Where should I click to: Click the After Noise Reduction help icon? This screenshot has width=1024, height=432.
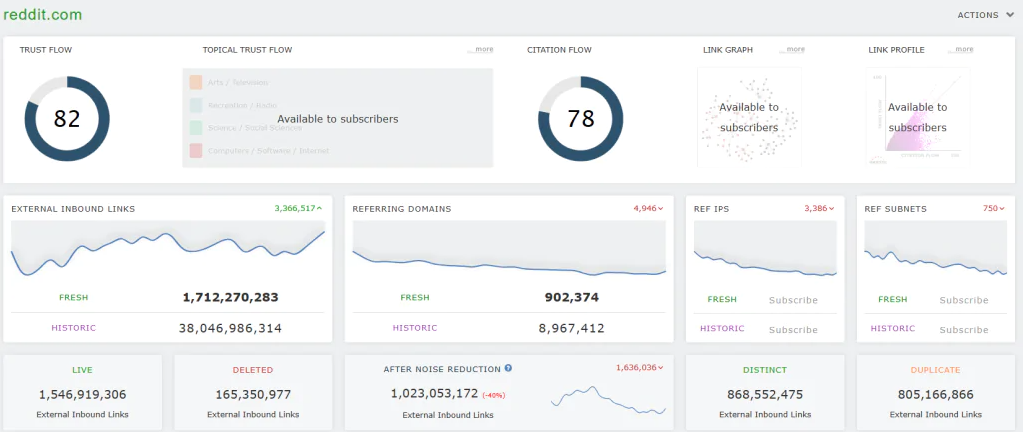click(x=509, y=369)
